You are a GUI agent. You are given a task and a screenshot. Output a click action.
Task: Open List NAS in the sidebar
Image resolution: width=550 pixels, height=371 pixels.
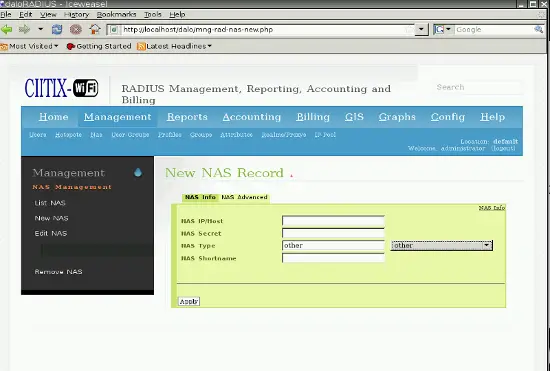point(50,203)
